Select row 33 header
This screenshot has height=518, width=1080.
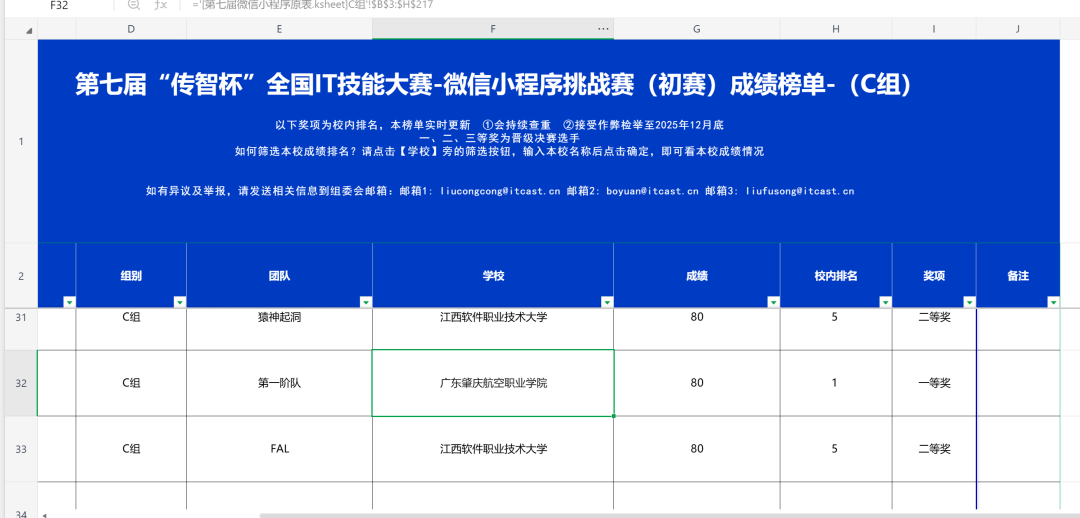tap(20, 449)
